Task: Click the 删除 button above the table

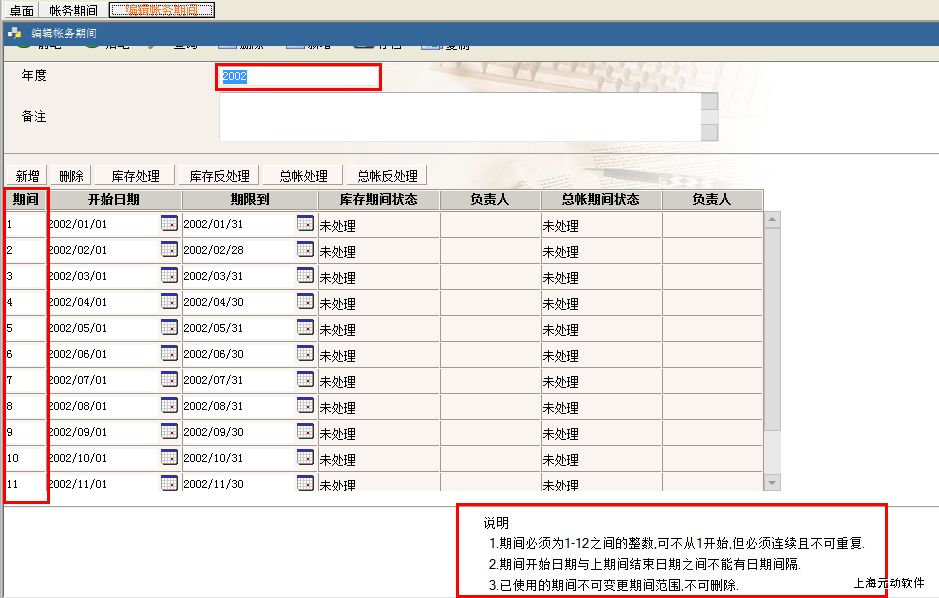Action: click(71, 176)
